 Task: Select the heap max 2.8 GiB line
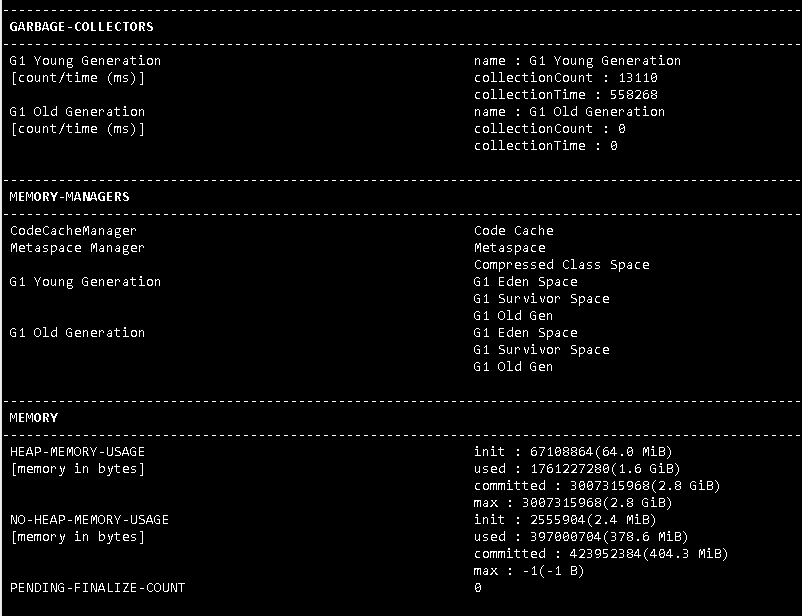point(573,502)
